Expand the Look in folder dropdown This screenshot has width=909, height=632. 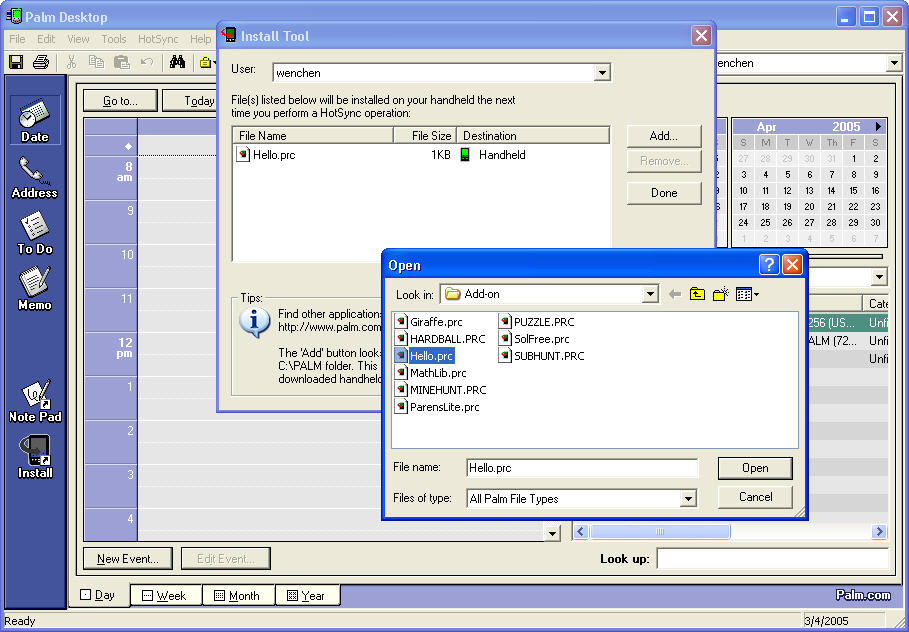[650, 294]
